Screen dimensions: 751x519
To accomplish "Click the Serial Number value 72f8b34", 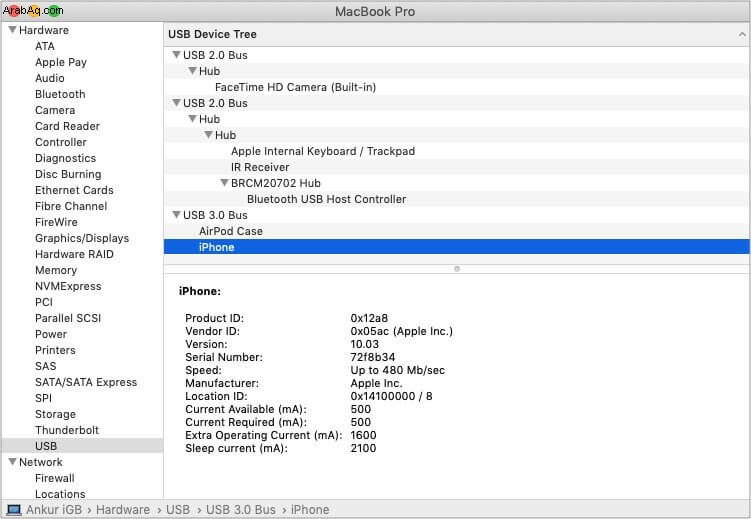I will pos(373,357).
